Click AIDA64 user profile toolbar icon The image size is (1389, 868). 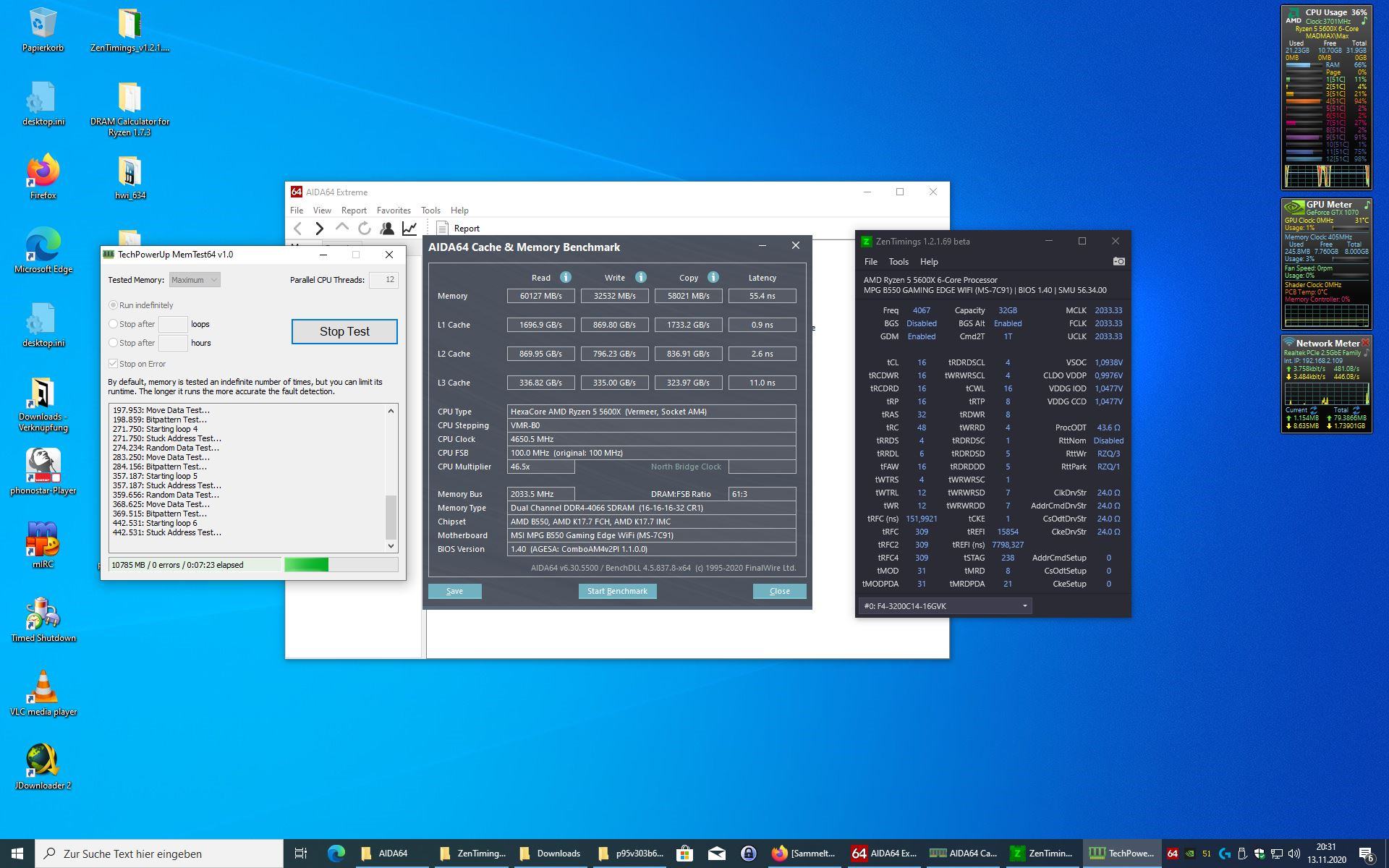click(x=387, y=229)
